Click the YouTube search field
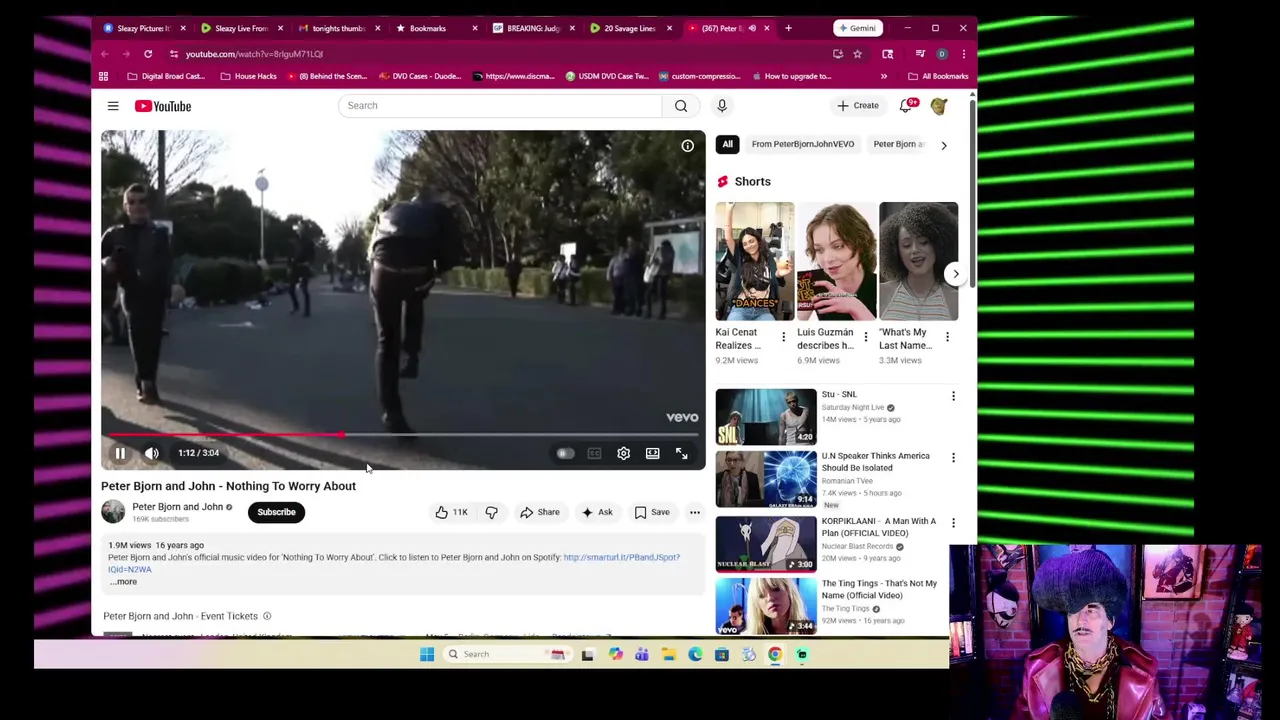Screen dimensions: 1280x720 500,106
